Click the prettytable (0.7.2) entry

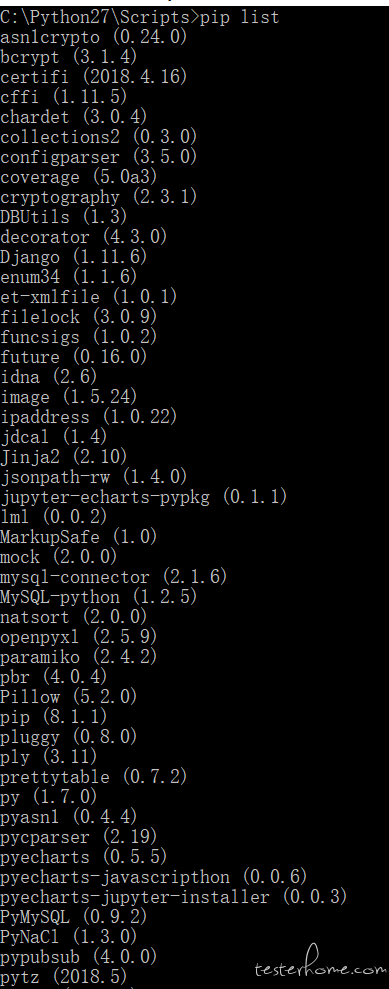click(94, 777)
